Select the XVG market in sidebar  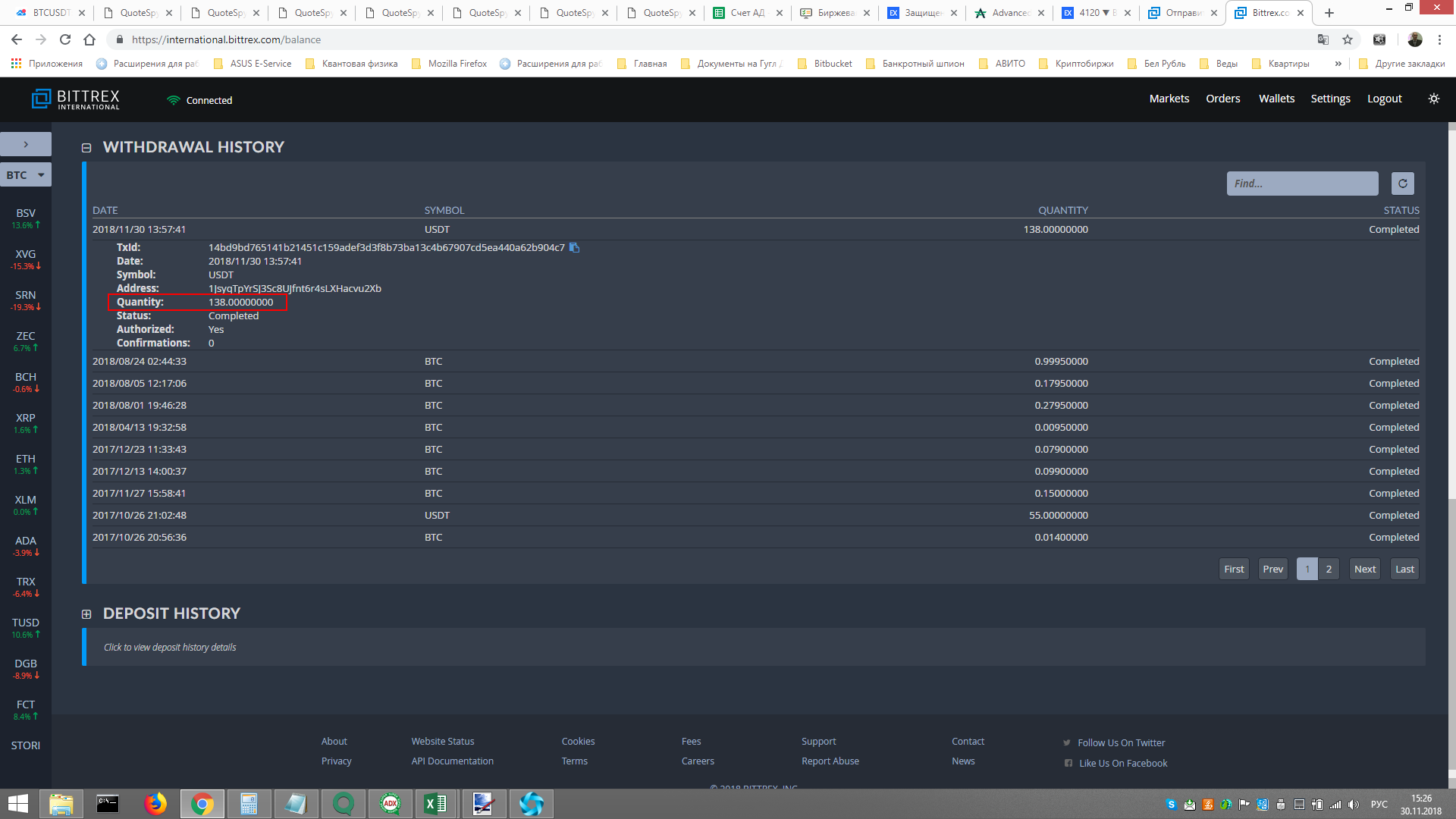pos(26,259)
